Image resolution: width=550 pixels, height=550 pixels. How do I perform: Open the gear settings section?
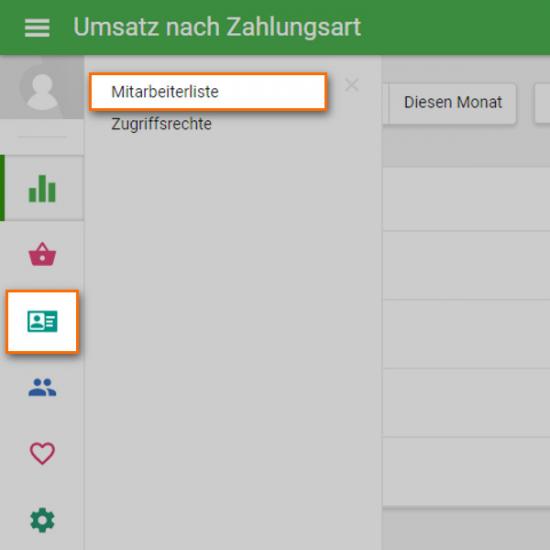click(x=42, y=520)
